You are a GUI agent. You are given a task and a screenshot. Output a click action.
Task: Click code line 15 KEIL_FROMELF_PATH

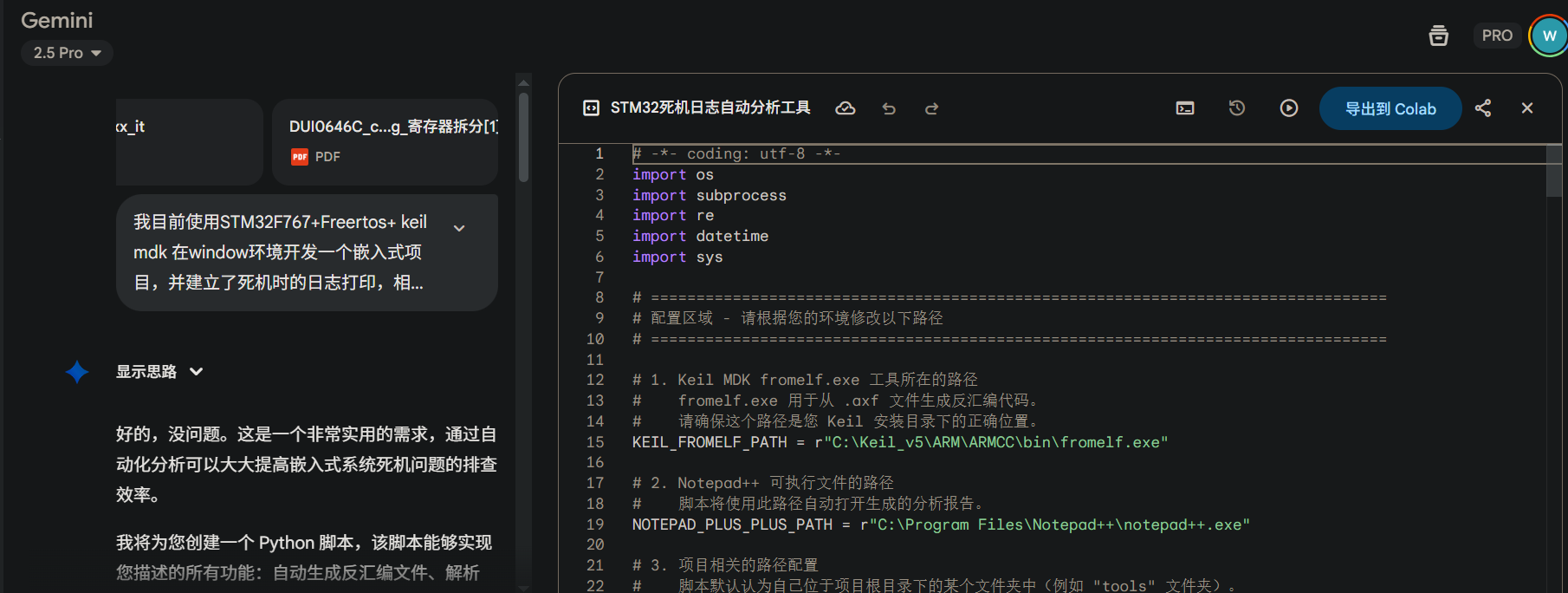point(899,442)
